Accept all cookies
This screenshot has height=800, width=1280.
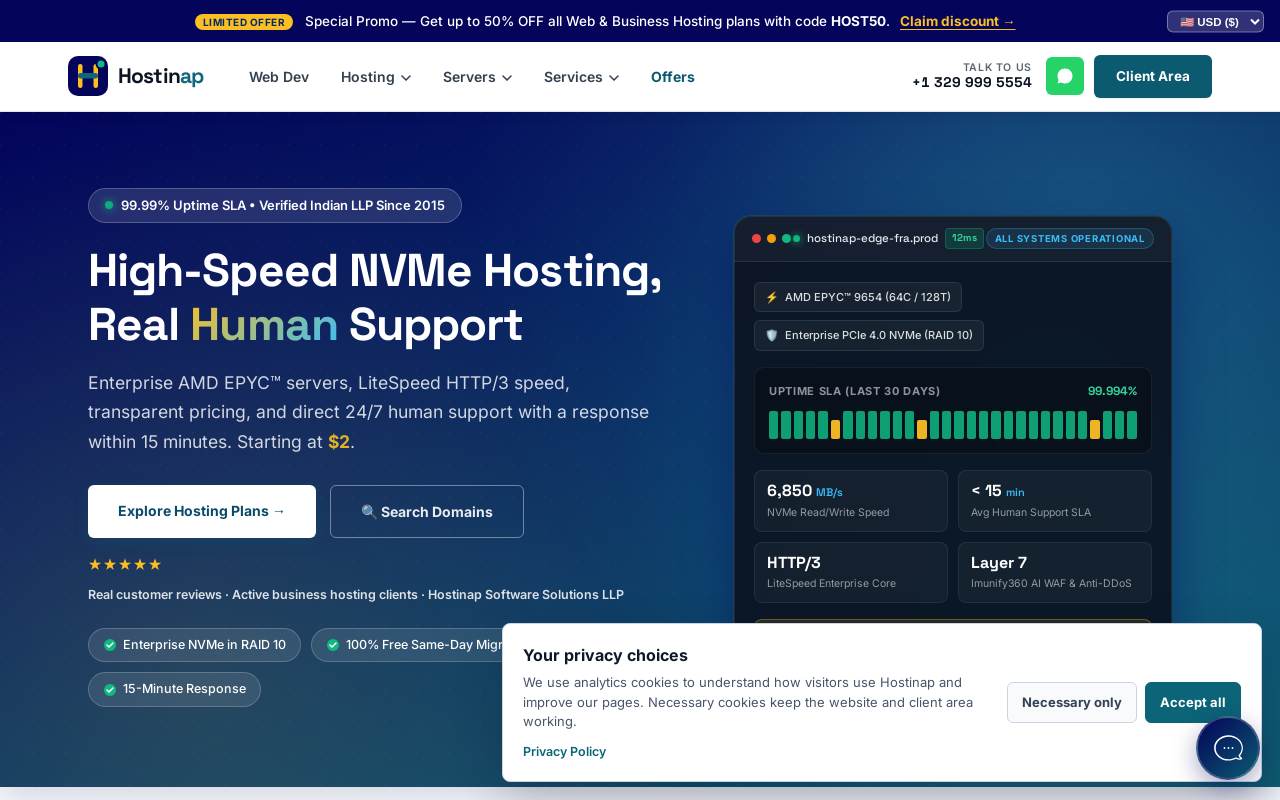pos(1193,702)
